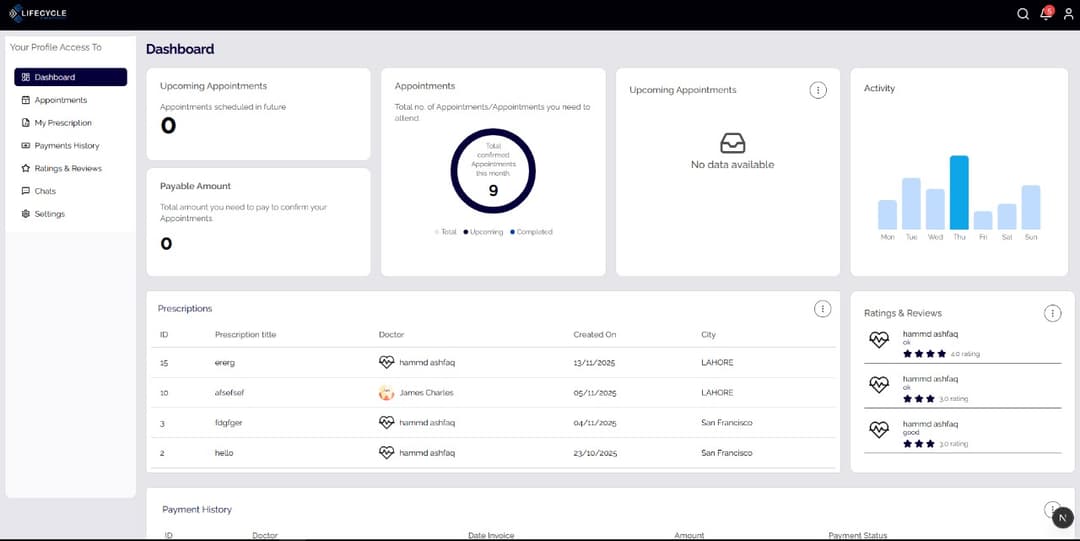
Task: Click prescription title 'hello'
Action: pos(224,453)
